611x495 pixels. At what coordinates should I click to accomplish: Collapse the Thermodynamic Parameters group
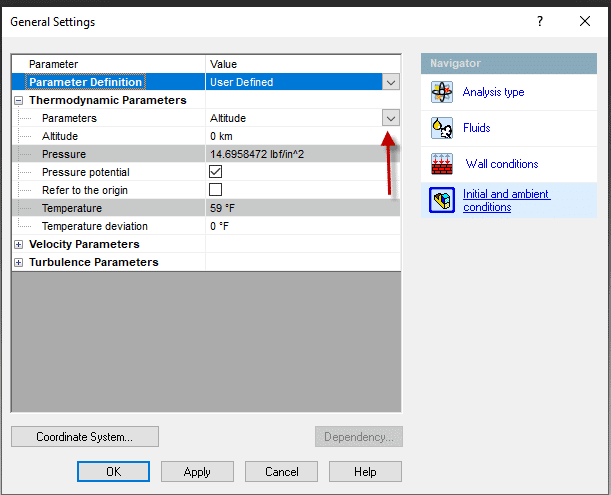(18, 100)
